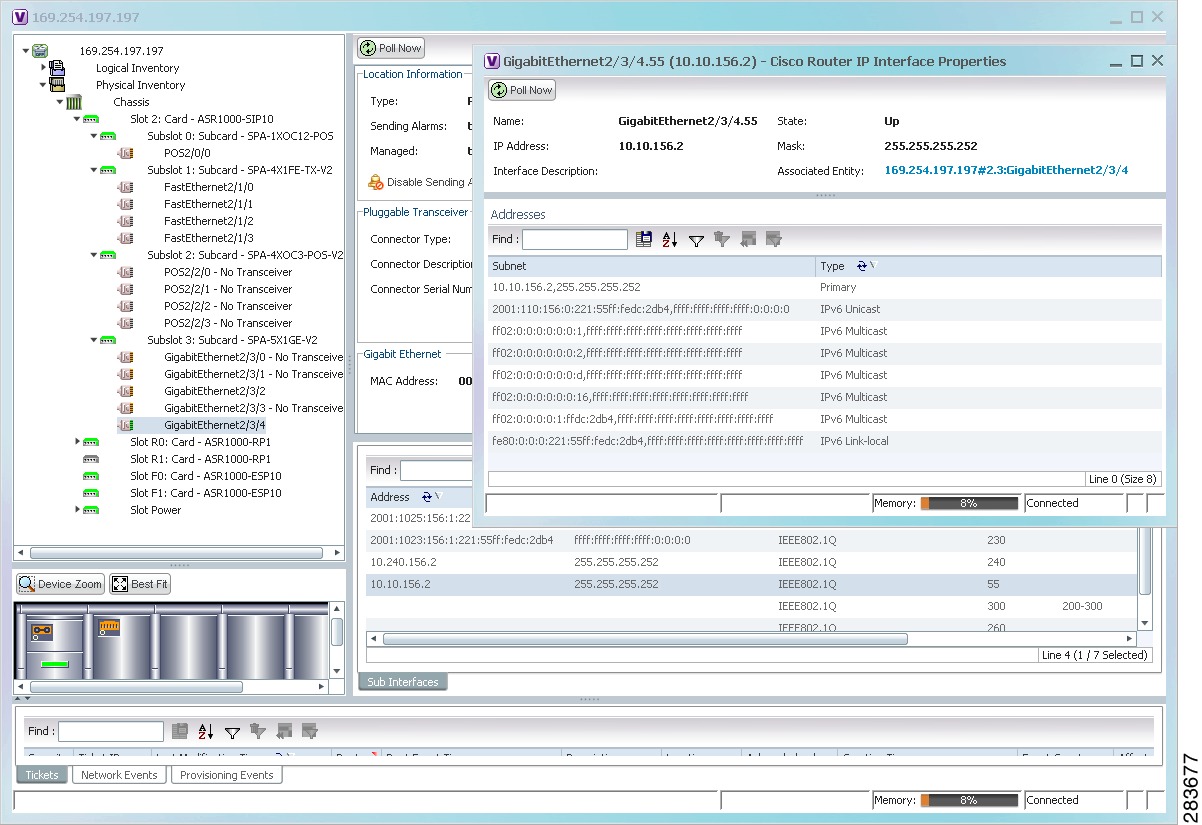The image size is (1202, 825).
Task: Click the Slot 2 card icon
Action: pos(91,119)
